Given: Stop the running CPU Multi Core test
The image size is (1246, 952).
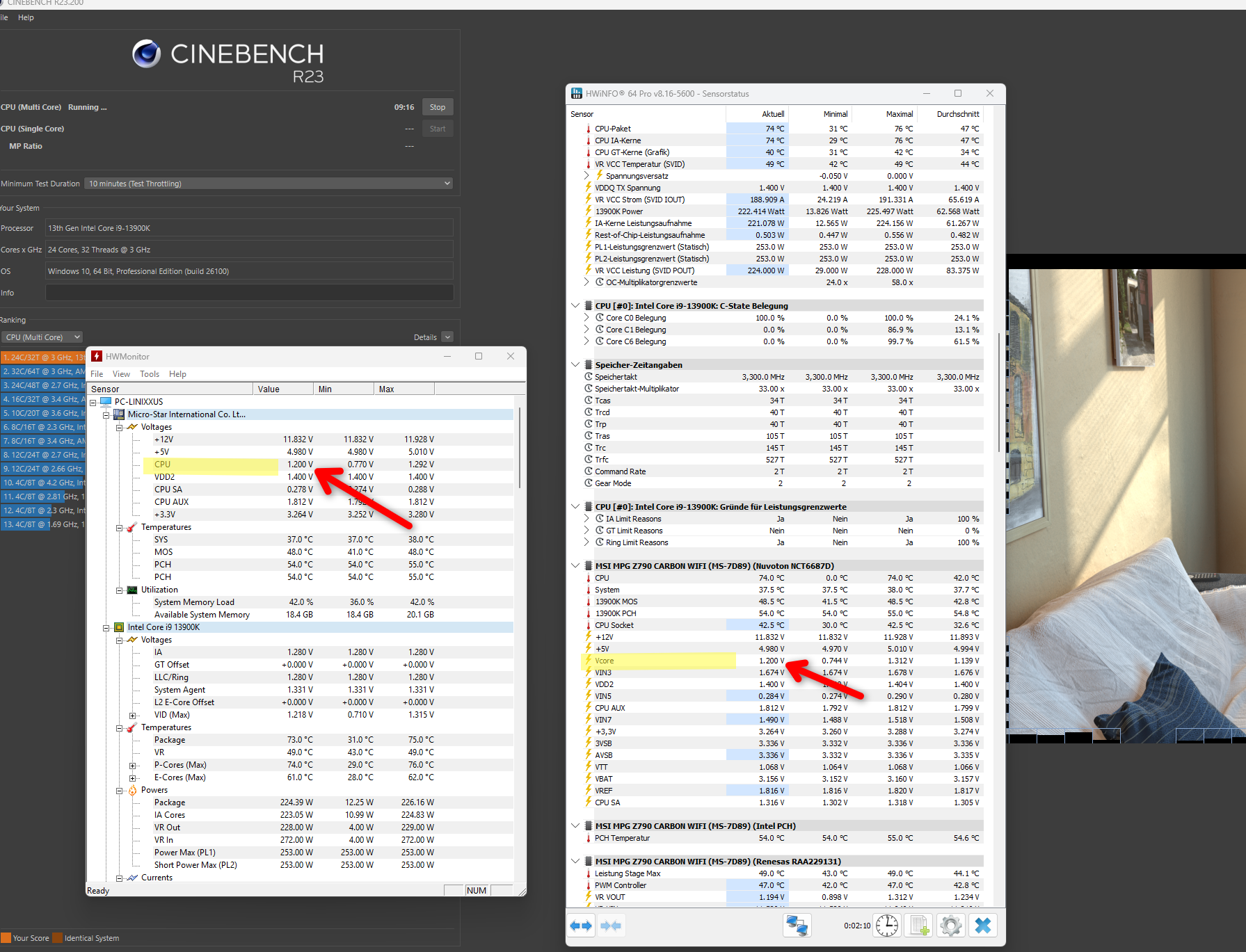Looking at the screenshot, I should point(438,107).
